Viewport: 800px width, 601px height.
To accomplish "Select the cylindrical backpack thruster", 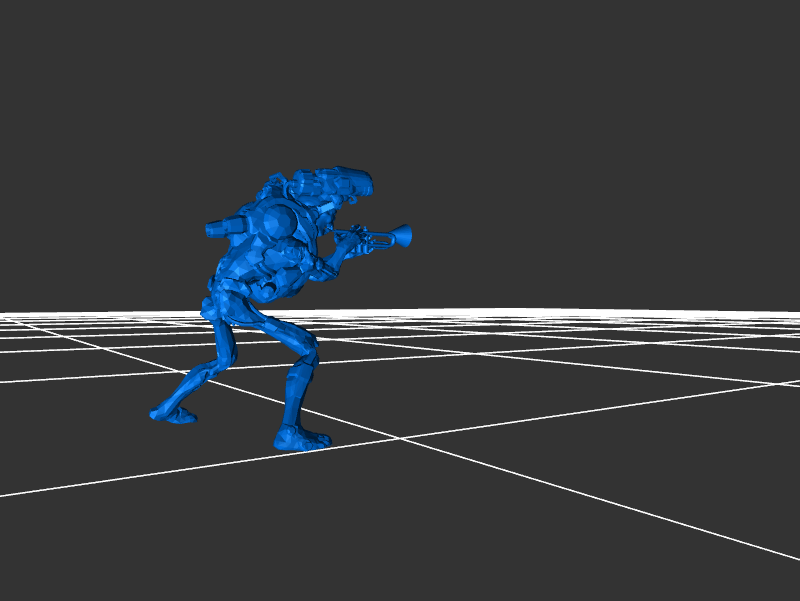I will coord(222,228).
